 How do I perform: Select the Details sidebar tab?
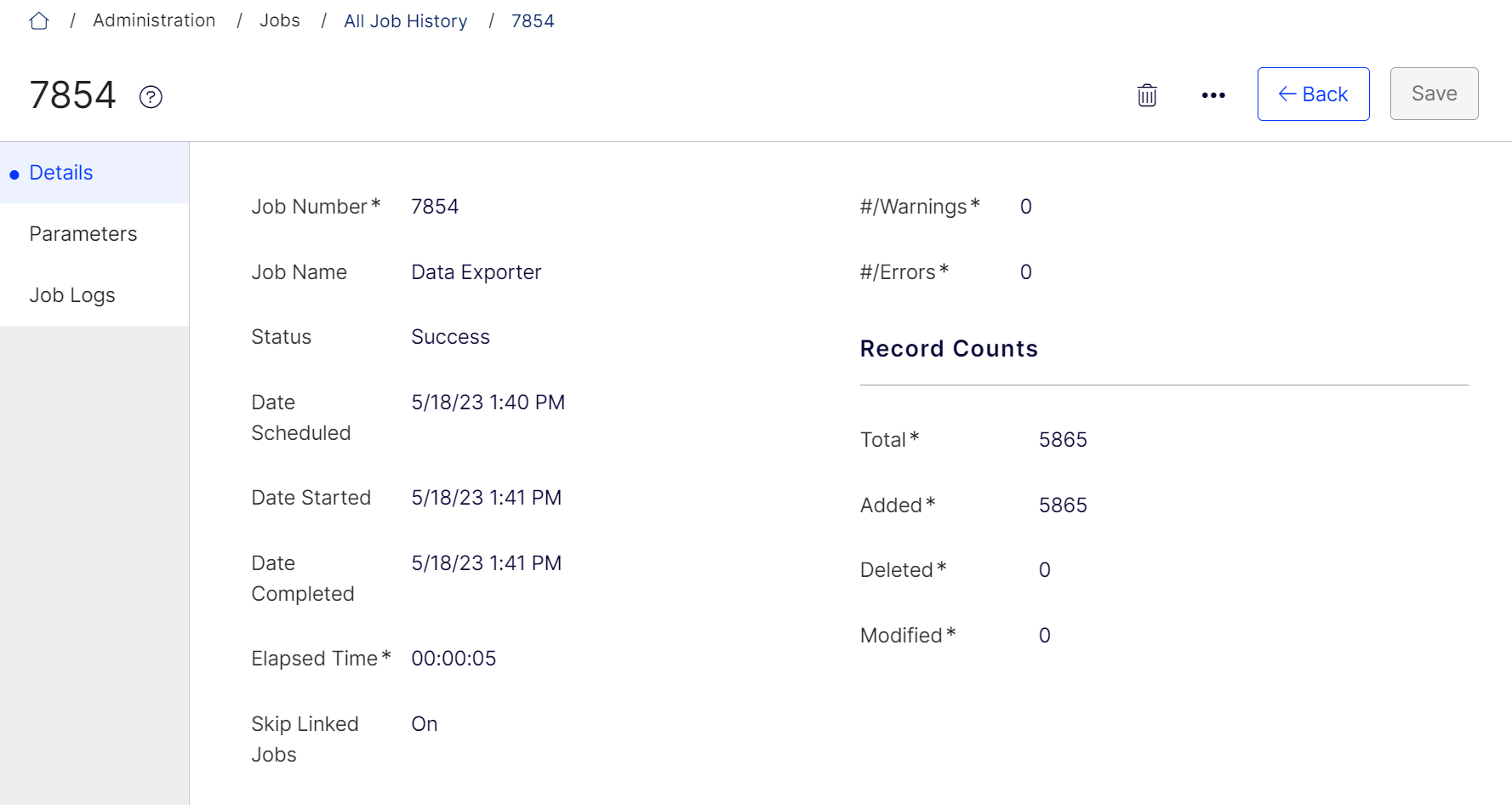click(94, 173)
